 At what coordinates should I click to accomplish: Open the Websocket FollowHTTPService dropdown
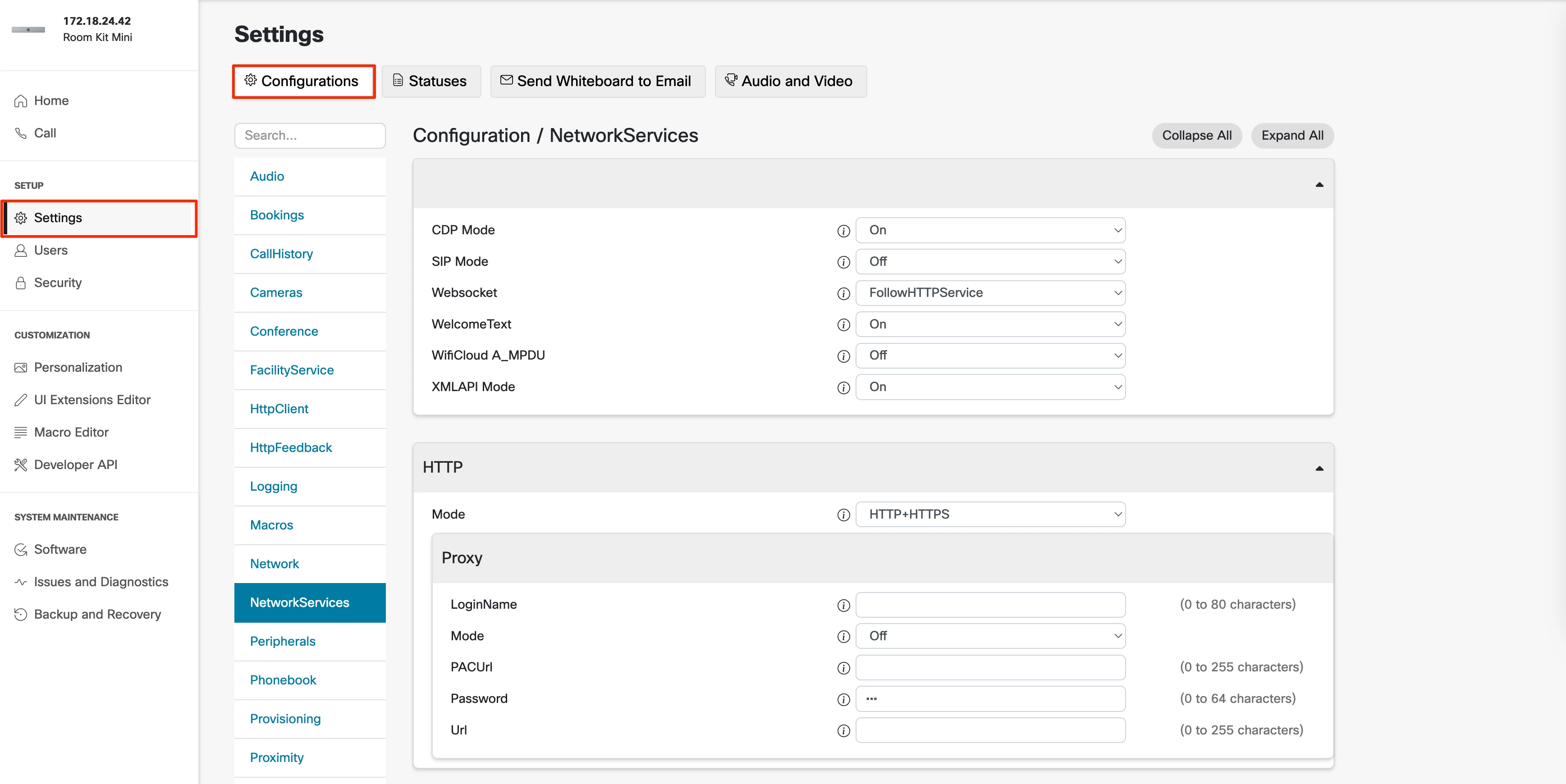pyautogui.click(x=990, y=293)
